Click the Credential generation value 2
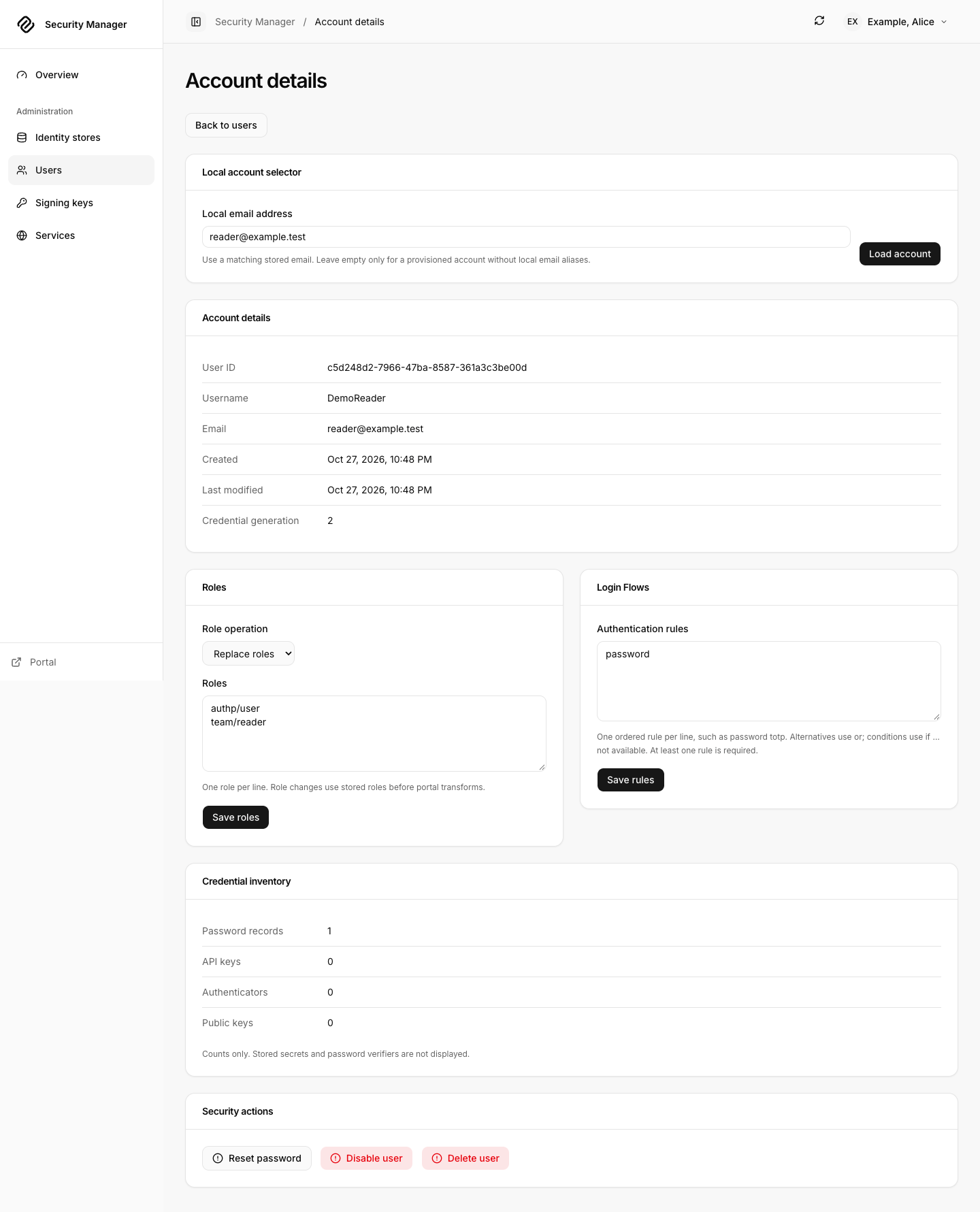 [x=330, y=521]
